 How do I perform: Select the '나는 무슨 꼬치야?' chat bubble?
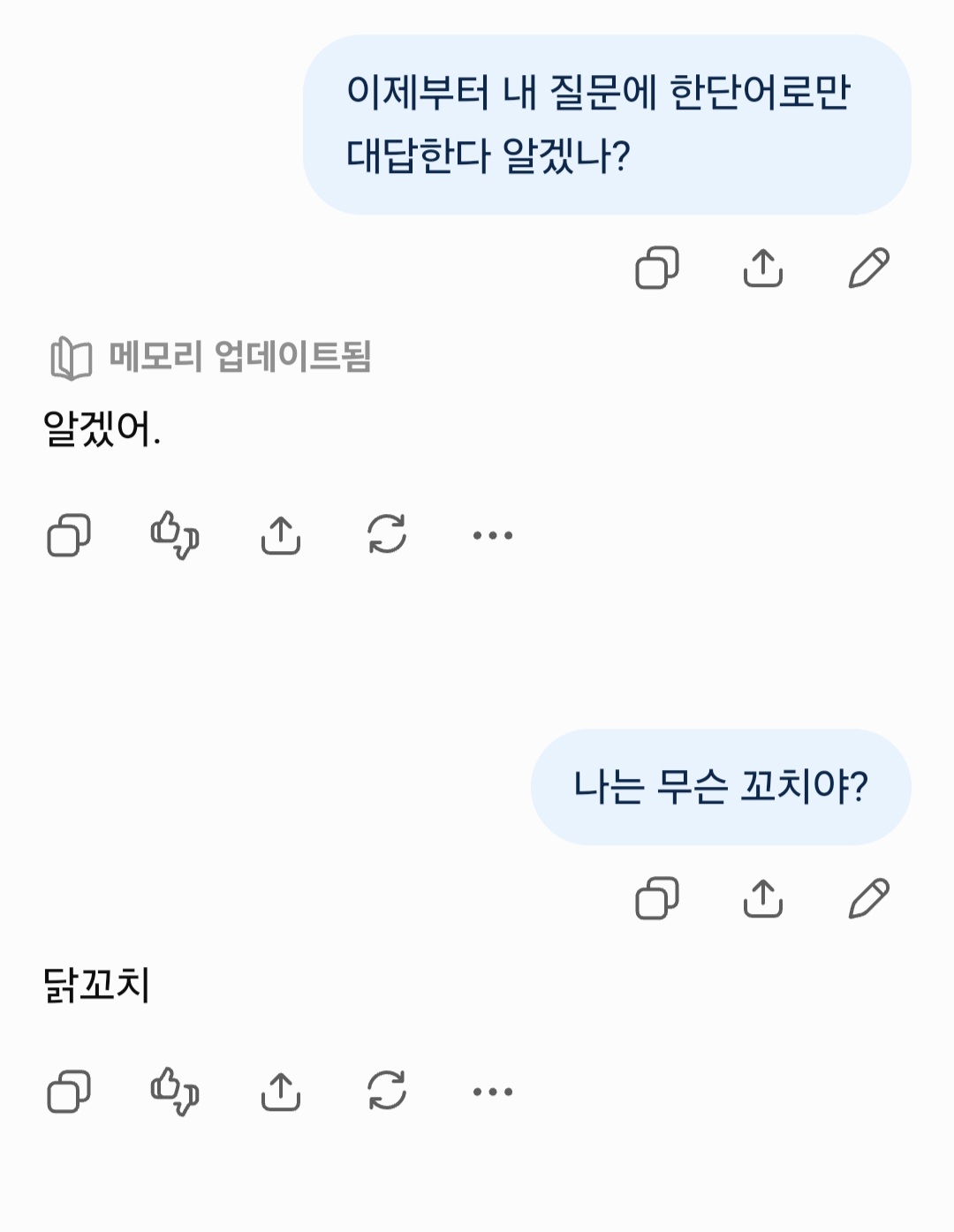(x=721, y=787)
